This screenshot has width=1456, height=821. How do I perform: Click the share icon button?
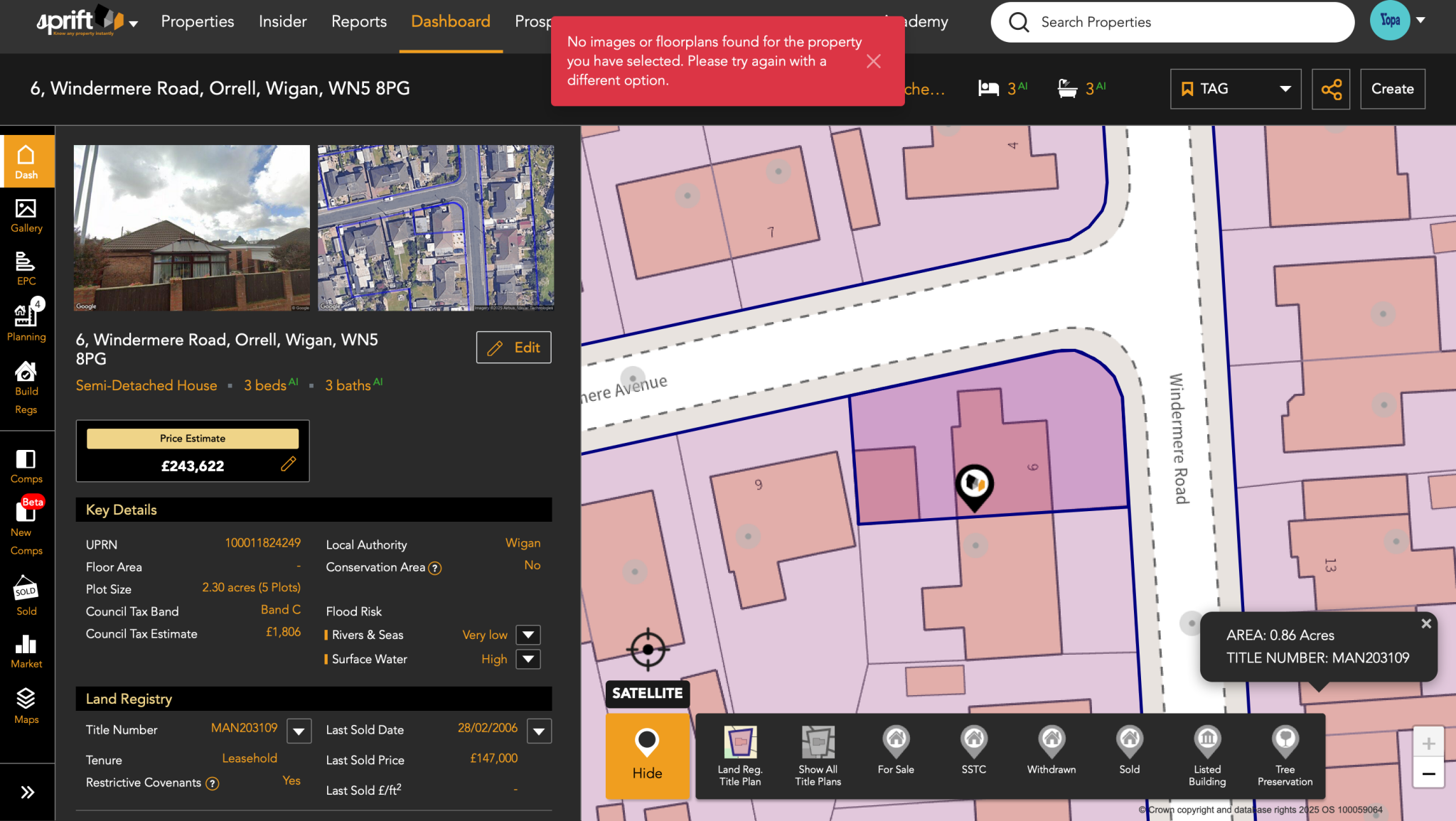click(1331, 89)
